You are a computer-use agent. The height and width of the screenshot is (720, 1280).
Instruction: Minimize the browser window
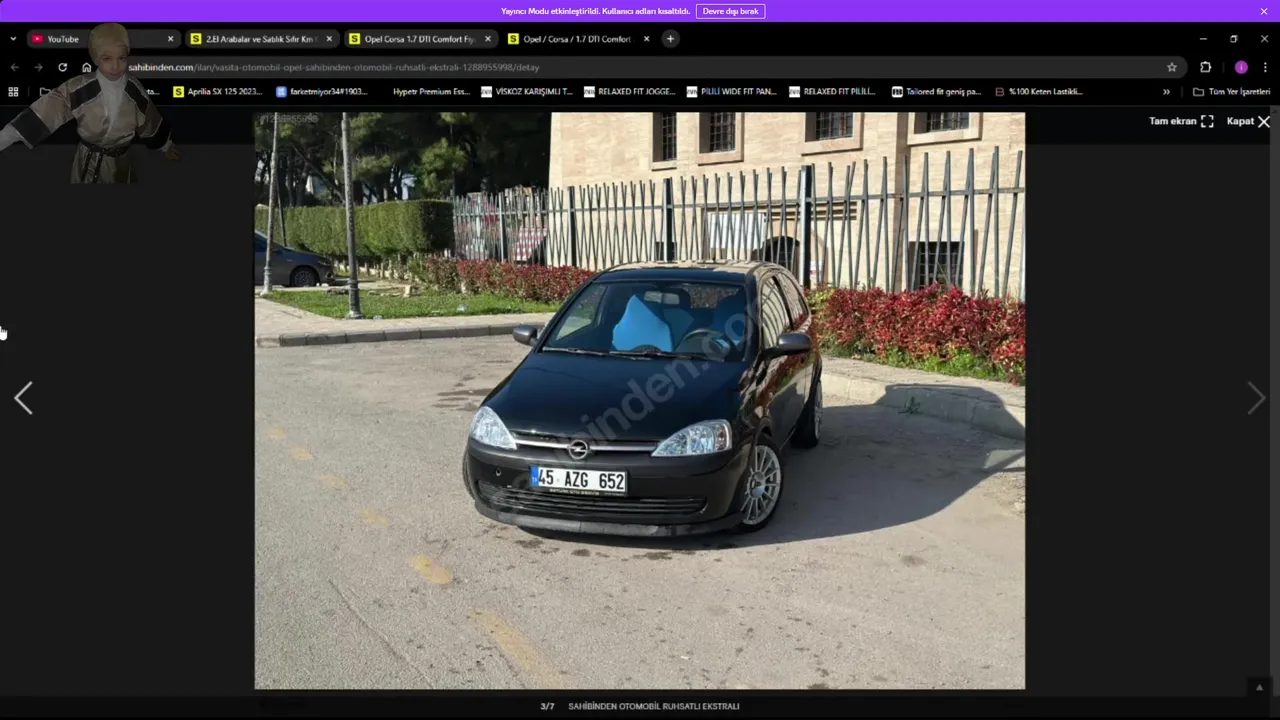coord(1202,39)
